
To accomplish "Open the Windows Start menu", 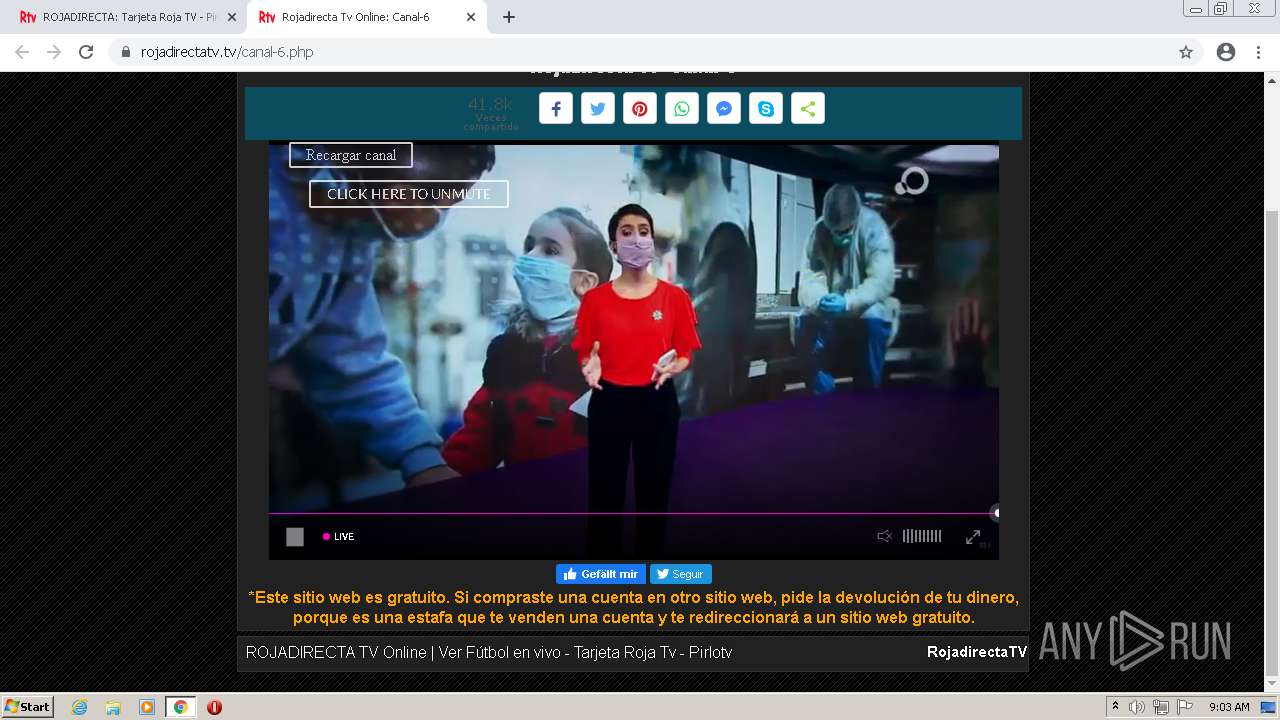I will [x=28, y=707].
